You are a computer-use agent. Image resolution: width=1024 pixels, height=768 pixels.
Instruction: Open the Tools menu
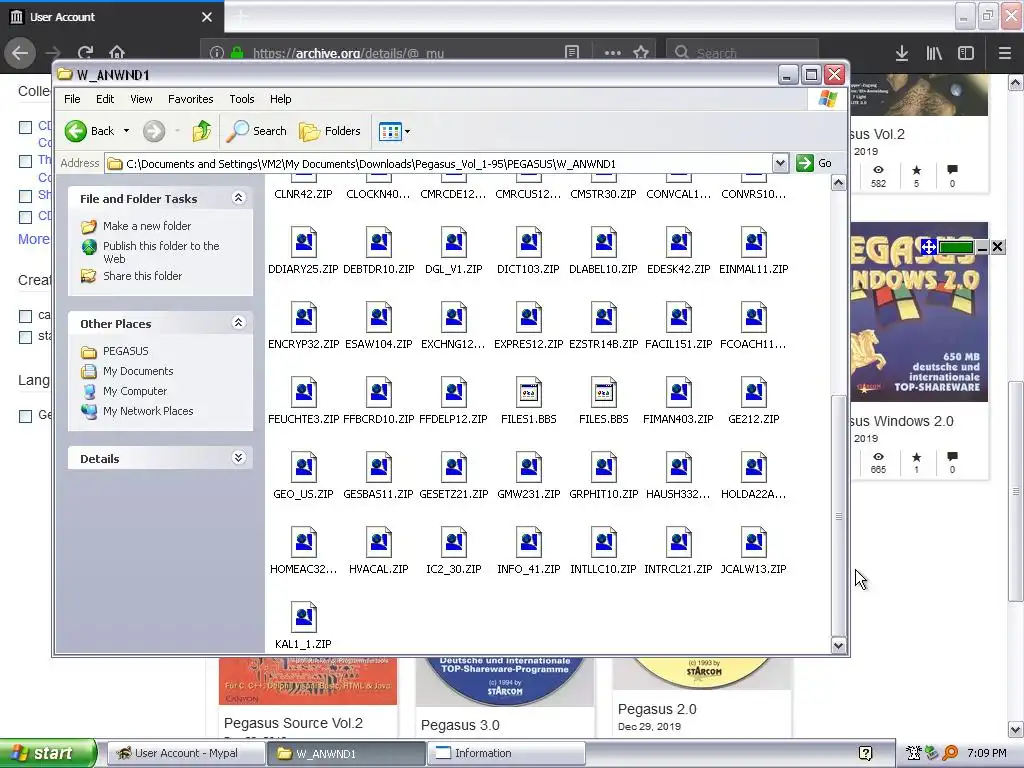point(242,99)
